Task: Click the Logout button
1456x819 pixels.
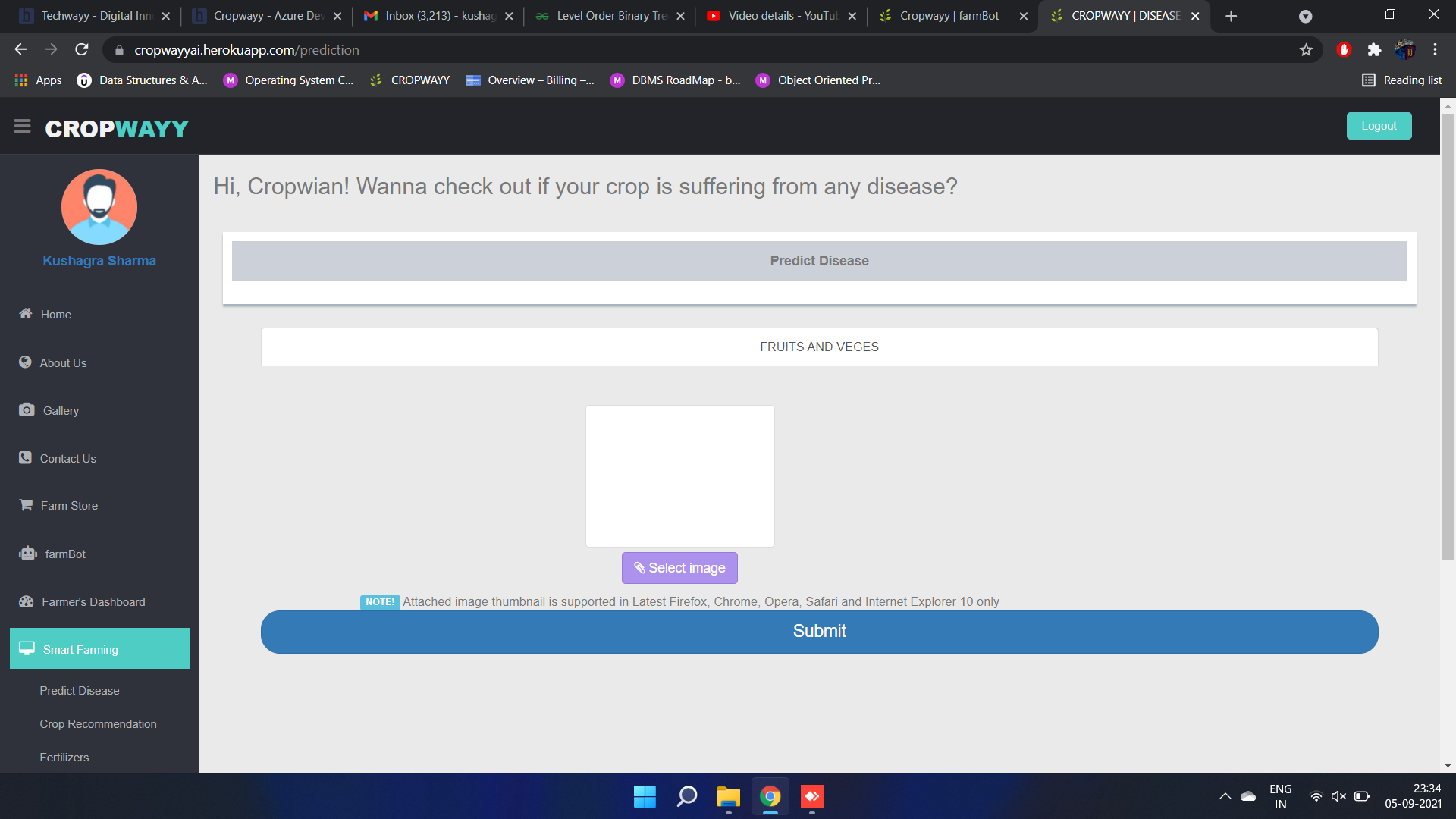Action: pyautogui.click(x=1378, y=126)
